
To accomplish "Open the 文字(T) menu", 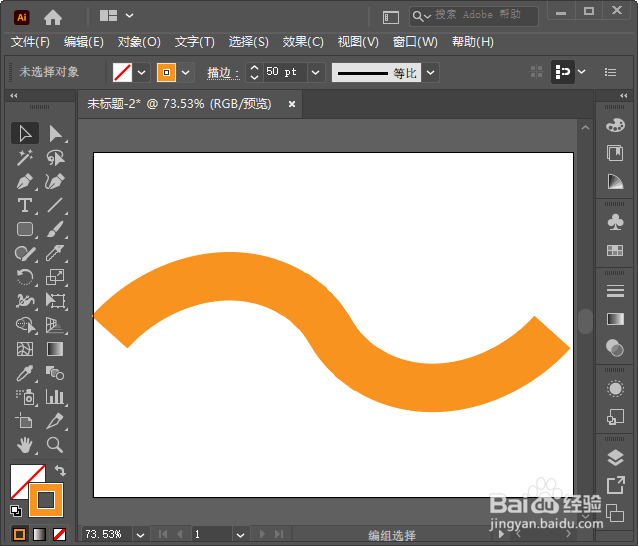I will tap(194, 42).
